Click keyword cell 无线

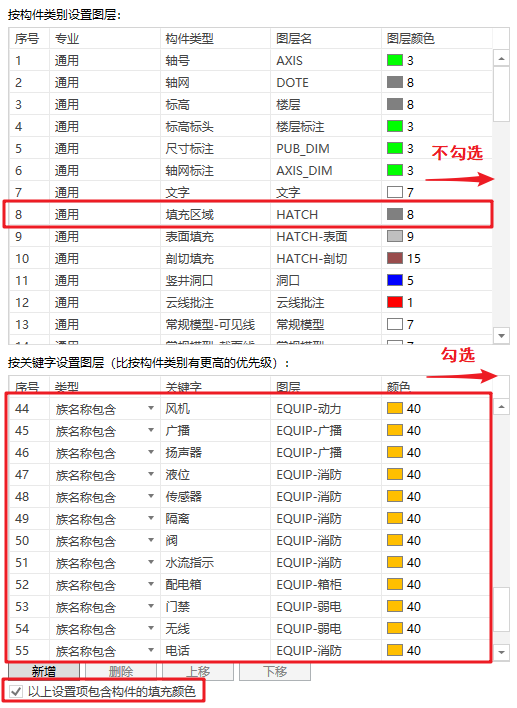(x=215, y=629)
